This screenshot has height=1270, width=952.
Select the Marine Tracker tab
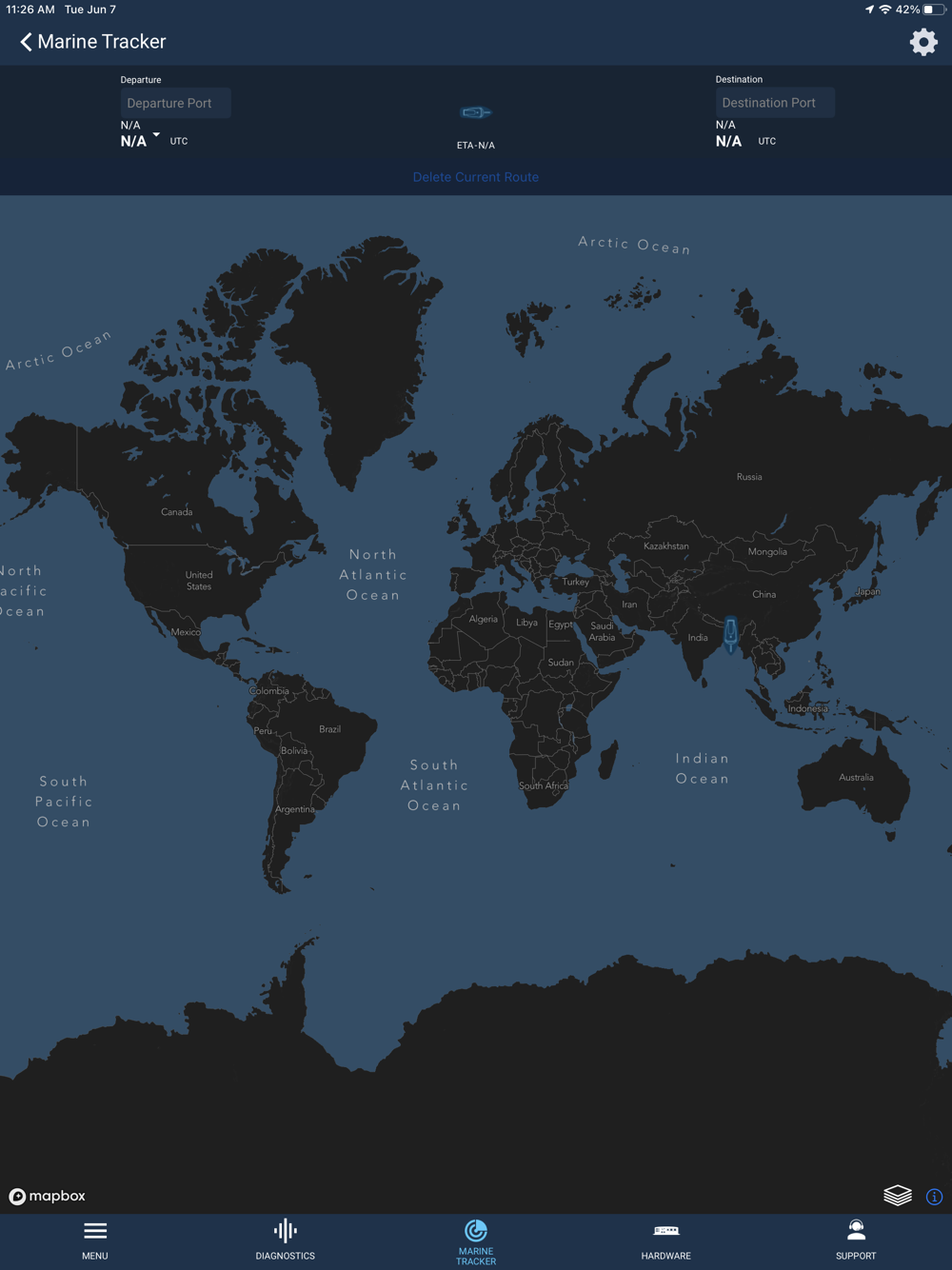point(476,1242)
